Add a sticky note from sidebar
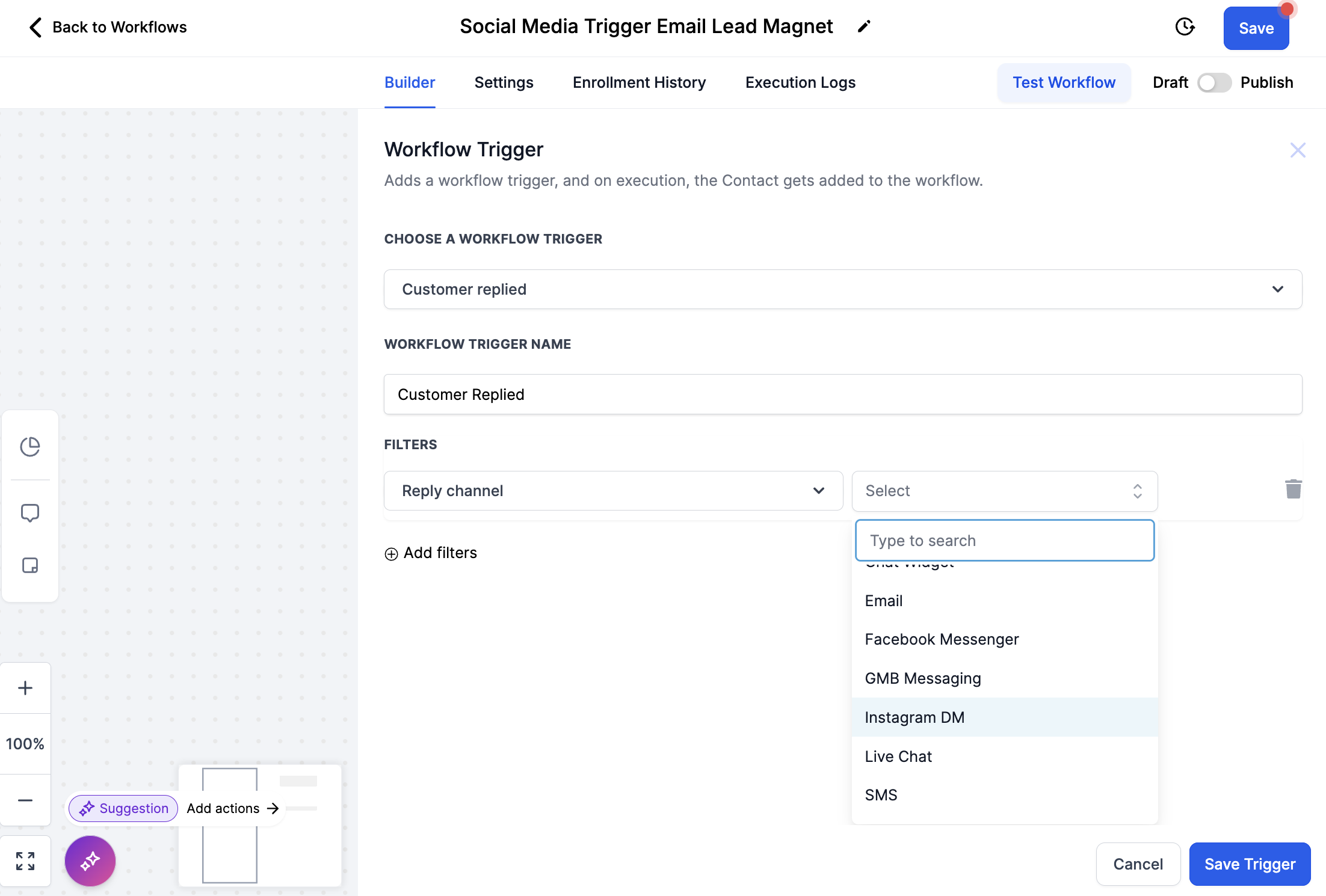The image size is (1326, 896). [x=30, y=565]
